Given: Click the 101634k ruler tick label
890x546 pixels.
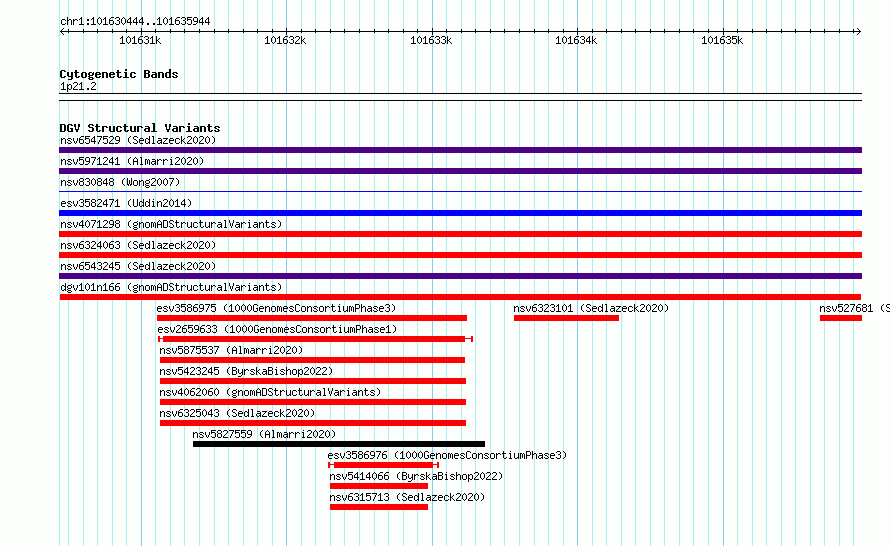Looking at the screenshot, I should point(577,40).
